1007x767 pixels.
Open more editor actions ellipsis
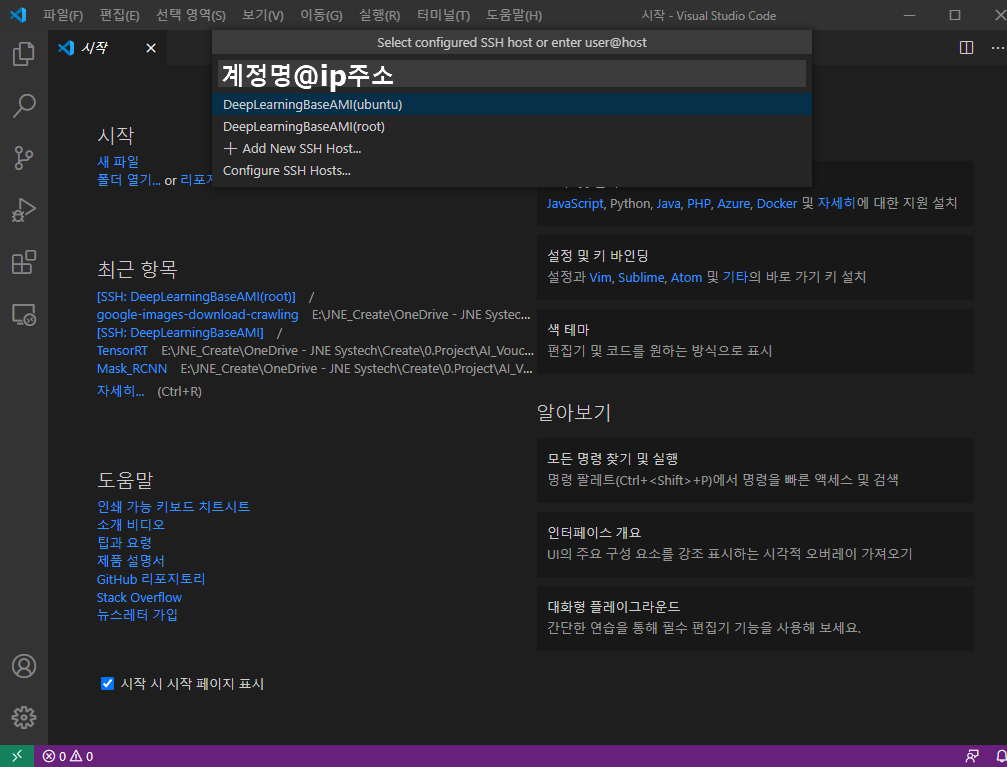[997, 48]
